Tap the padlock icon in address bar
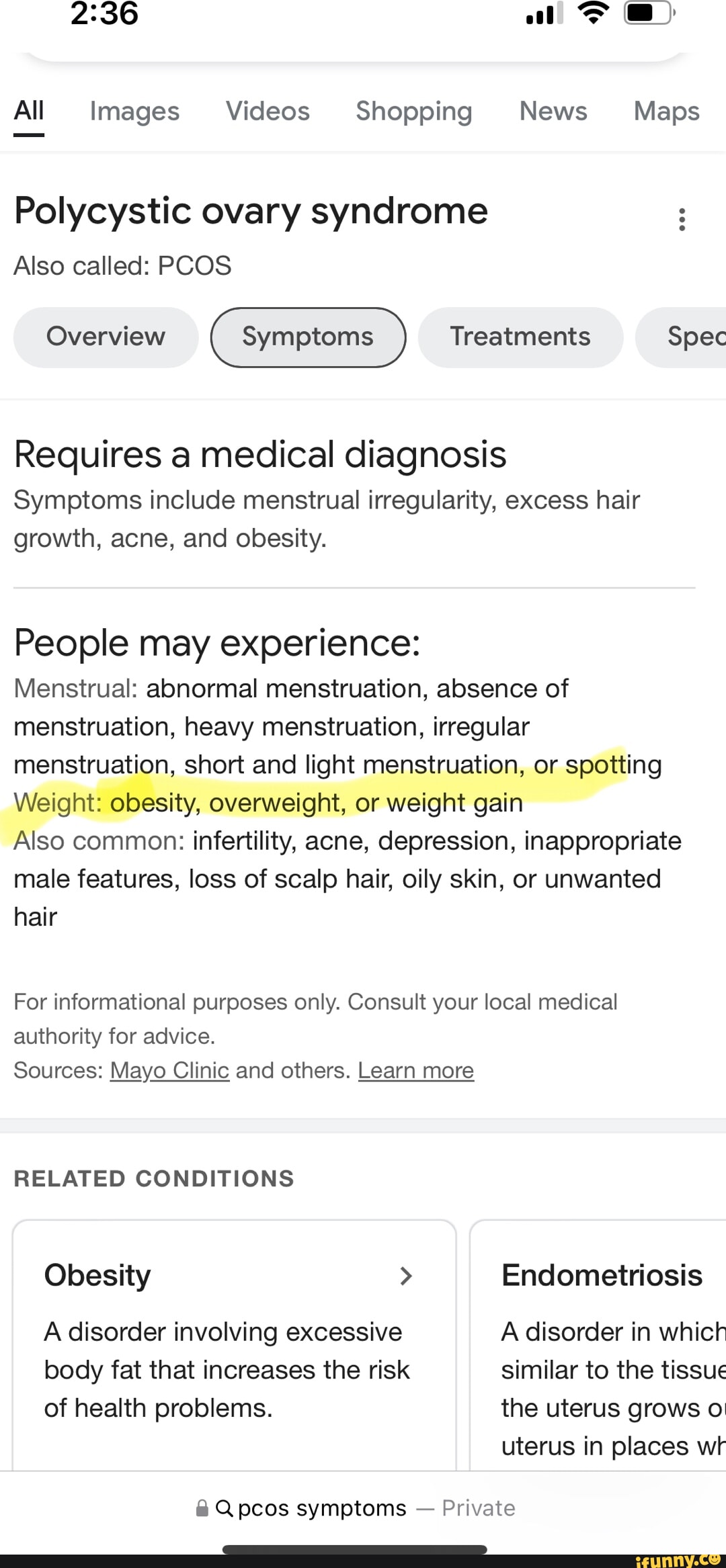 [202, 1508]
